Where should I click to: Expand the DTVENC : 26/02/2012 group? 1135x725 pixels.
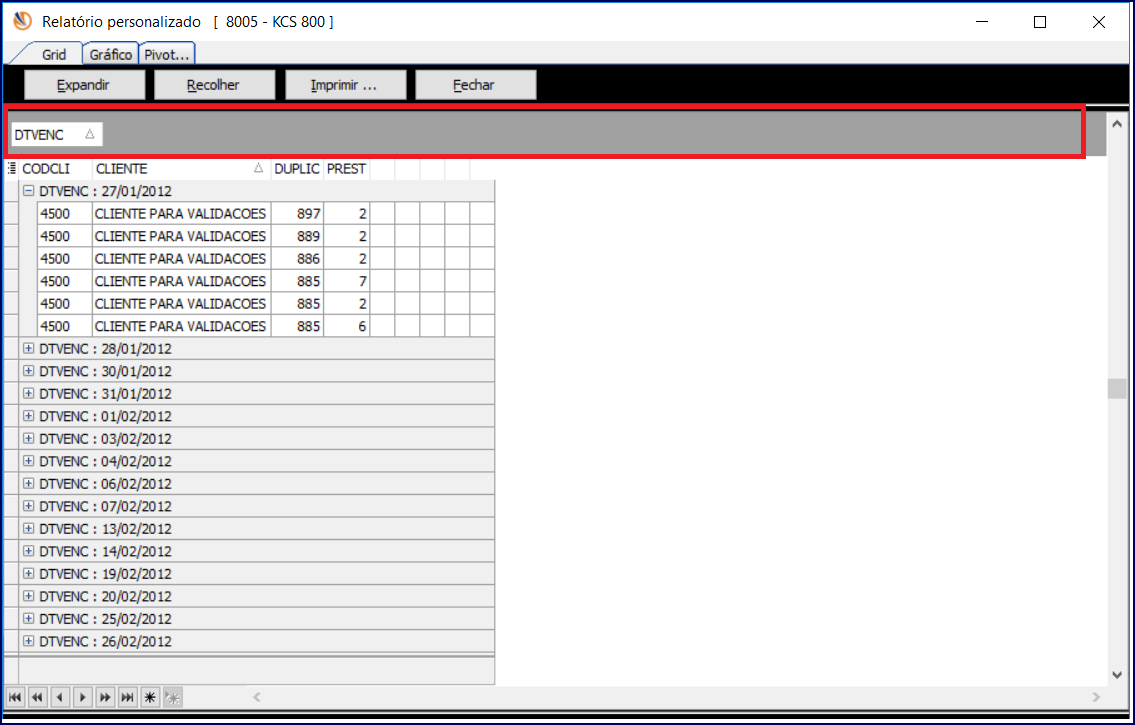coord(28,640)
